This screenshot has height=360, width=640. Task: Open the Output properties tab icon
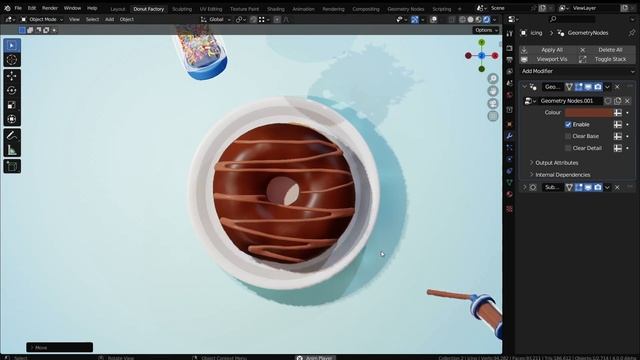coord(509,60)
